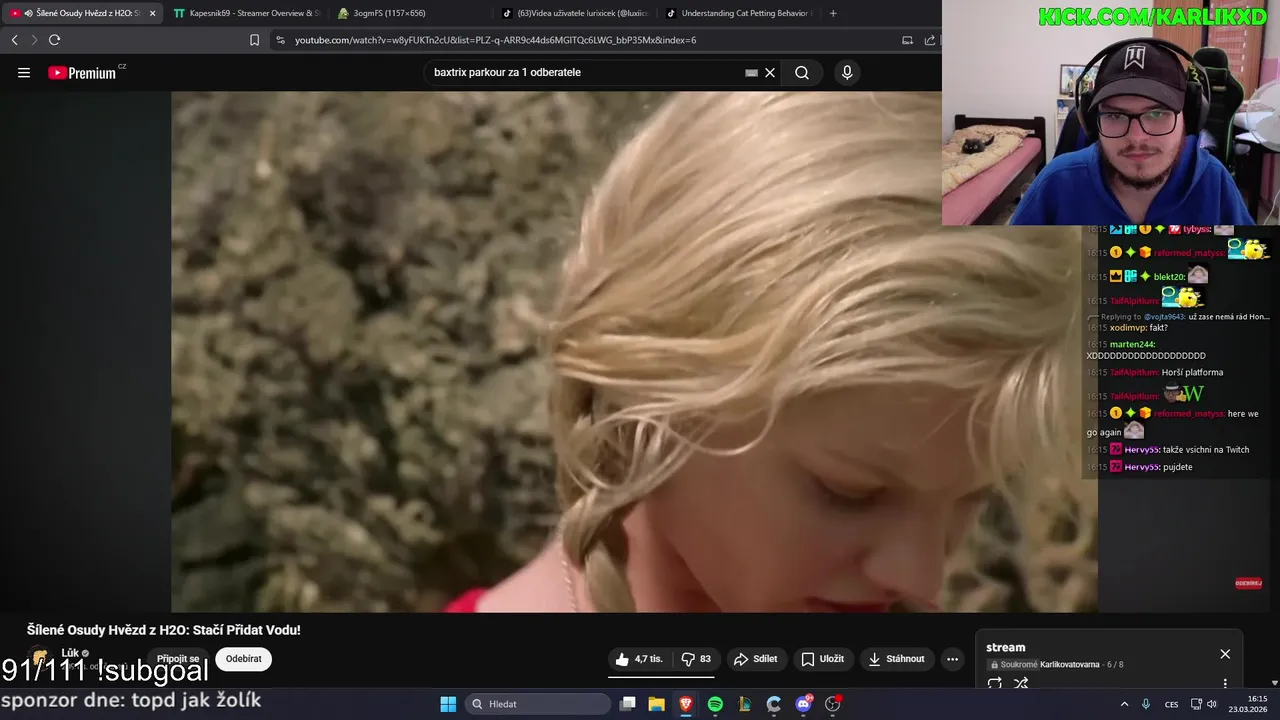Screen dimensions: 1280x720
Task: Close the Šílené Osudy Hvězd tab
Action: coord(153,13)
